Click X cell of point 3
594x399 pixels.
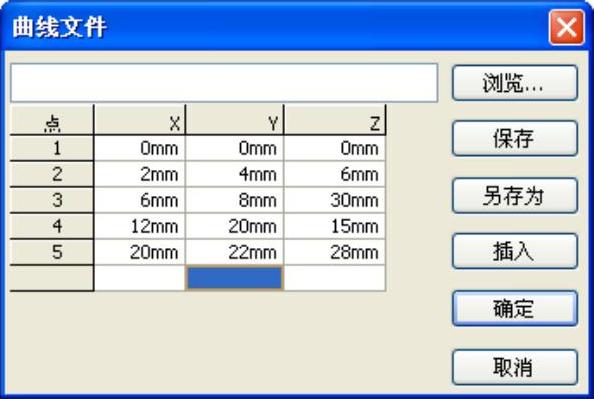point(140,200)
